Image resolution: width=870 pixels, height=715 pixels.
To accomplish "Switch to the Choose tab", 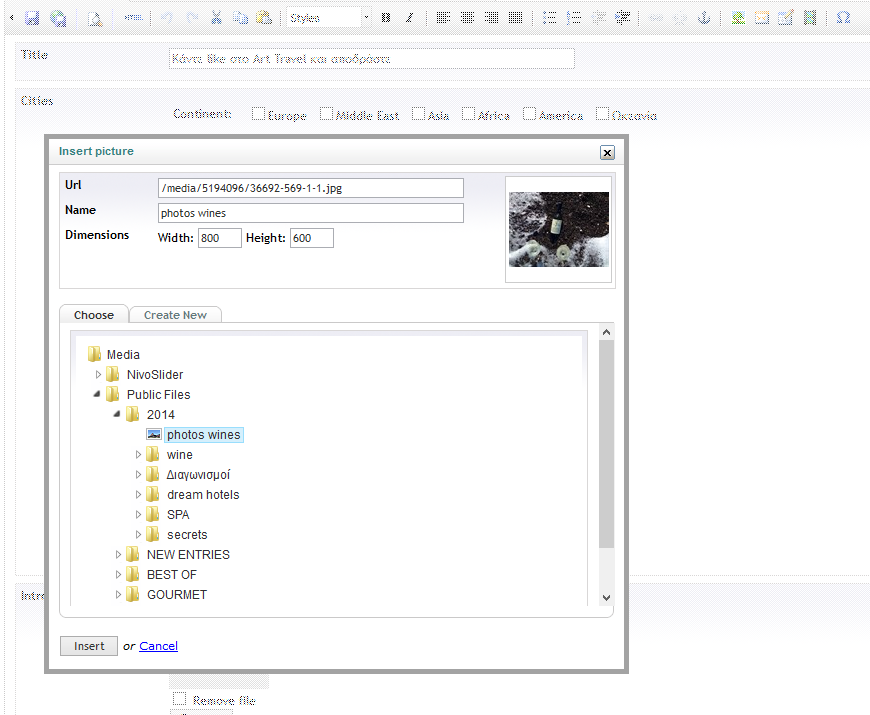I will tap(94, 315).
